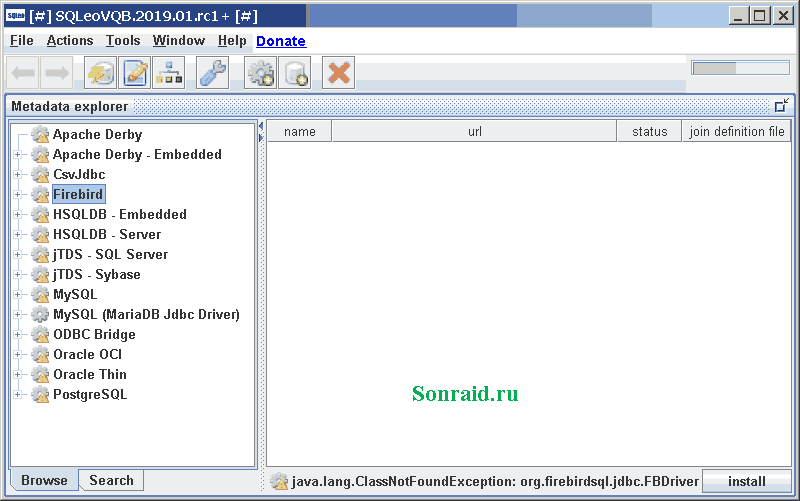
Task: Open the Tools menu
Action: click(123, 41)
